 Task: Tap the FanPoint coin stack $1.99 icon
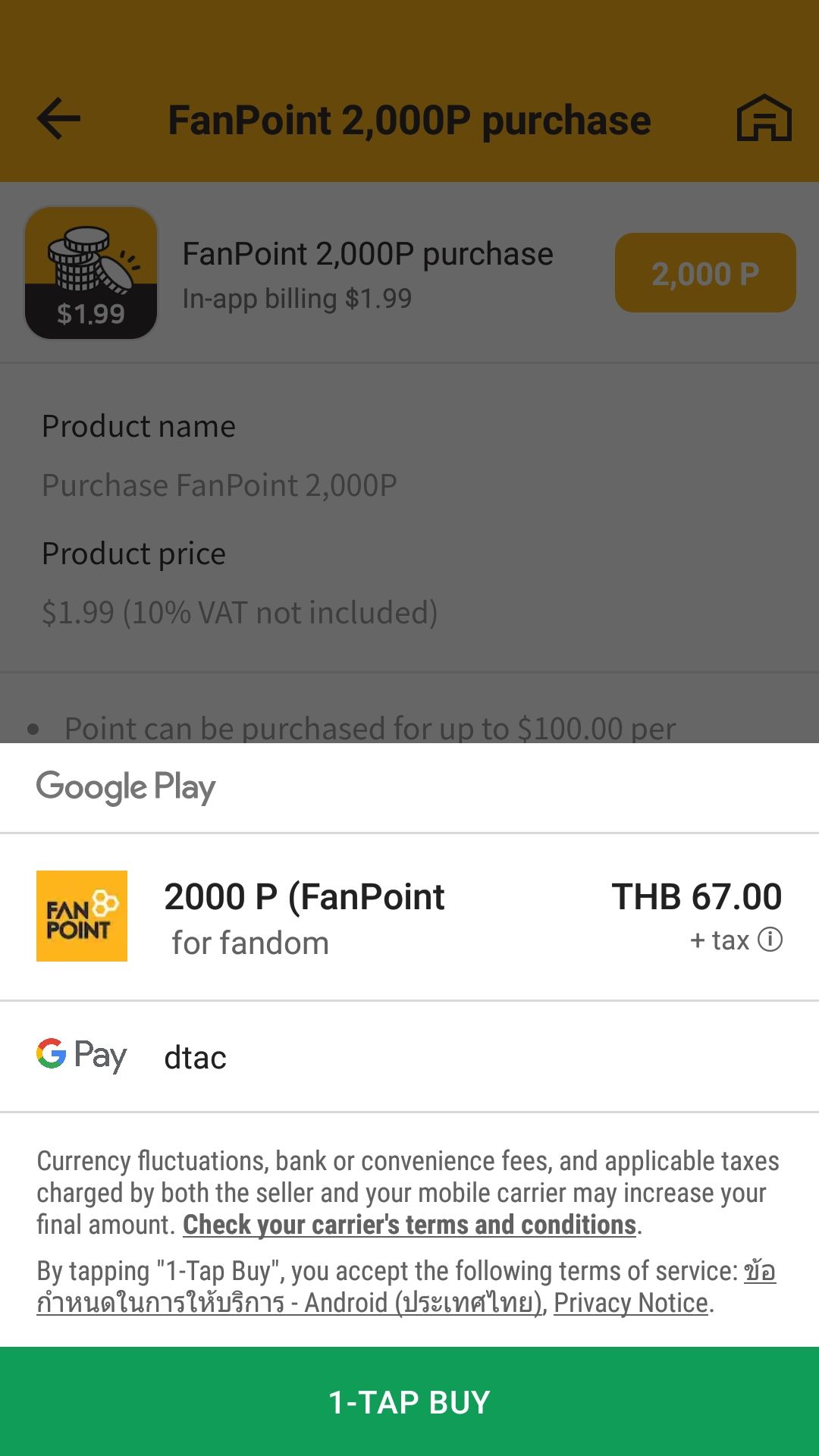tap(91, 273)
